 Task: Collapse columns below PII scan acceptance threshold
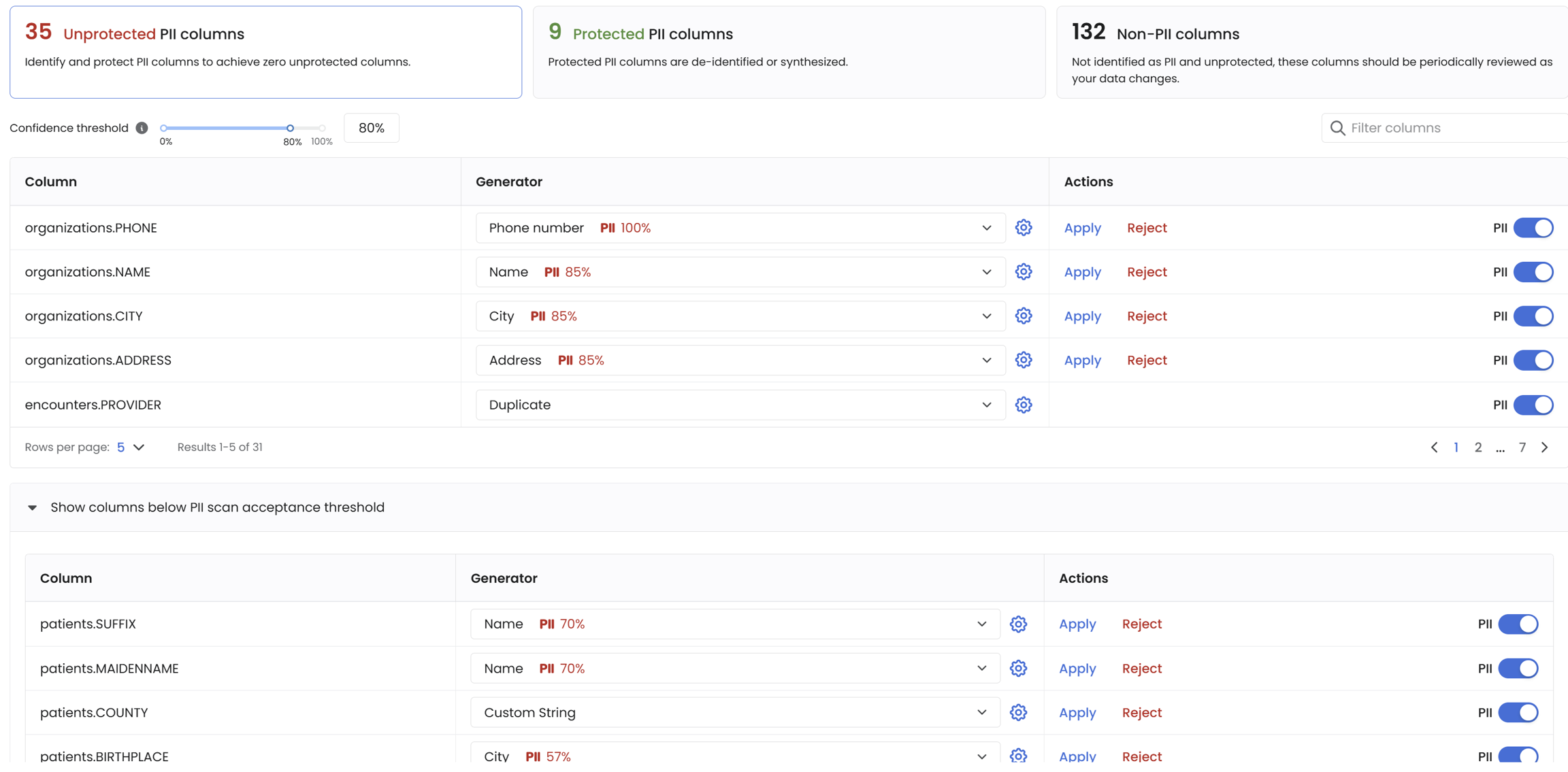[x=32, y=507]
